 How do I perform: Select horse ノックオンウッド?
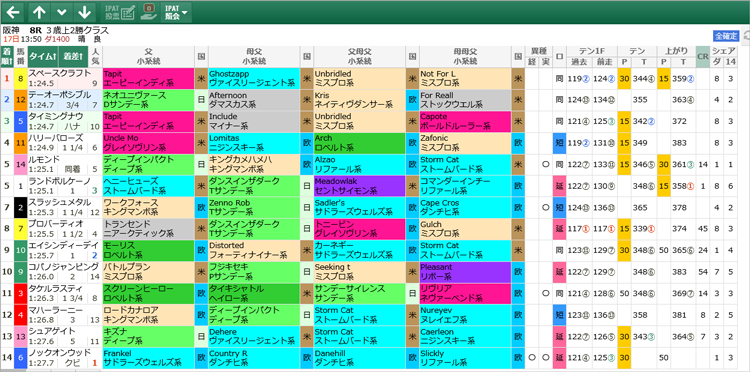59,353
